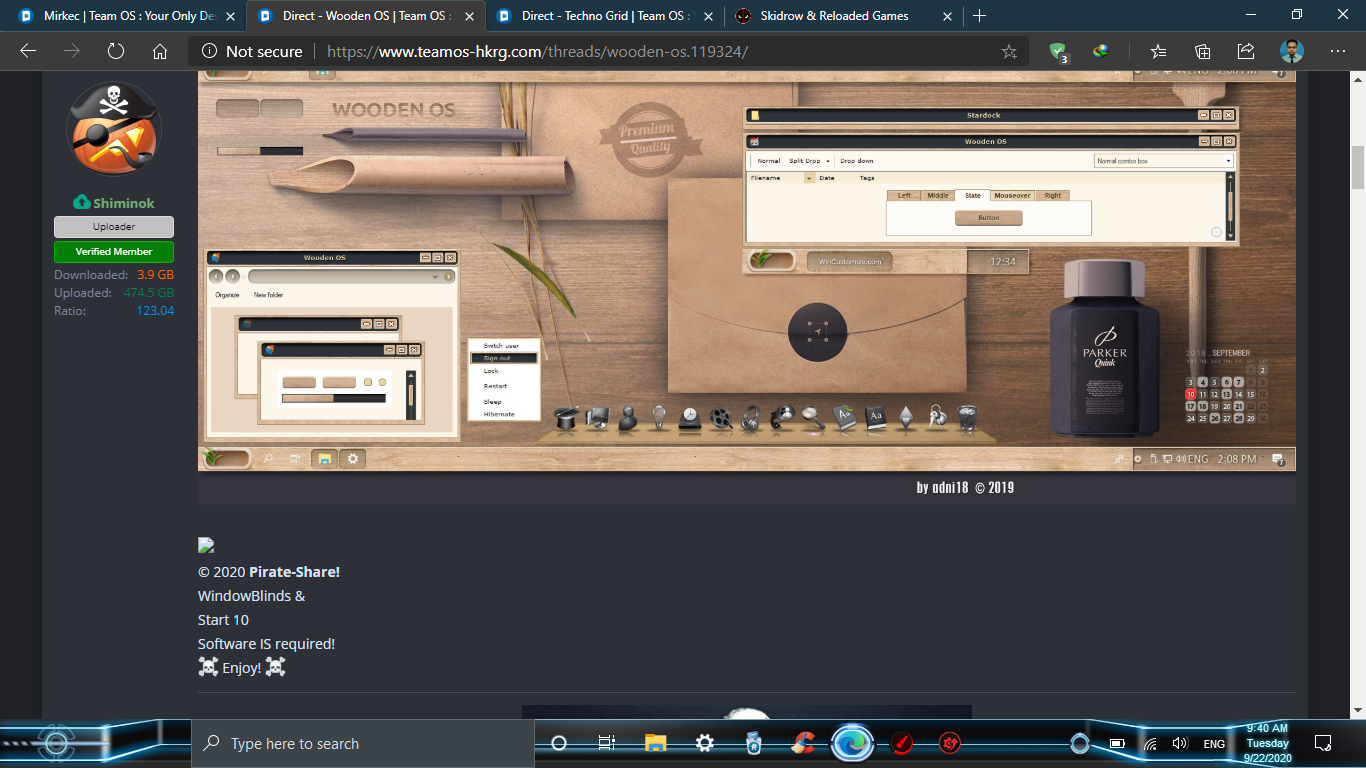Image resolution: width=1366 pixels, height=768 pixels.
Task: Open the Shiminok user profile link
Action: [123, 203]
